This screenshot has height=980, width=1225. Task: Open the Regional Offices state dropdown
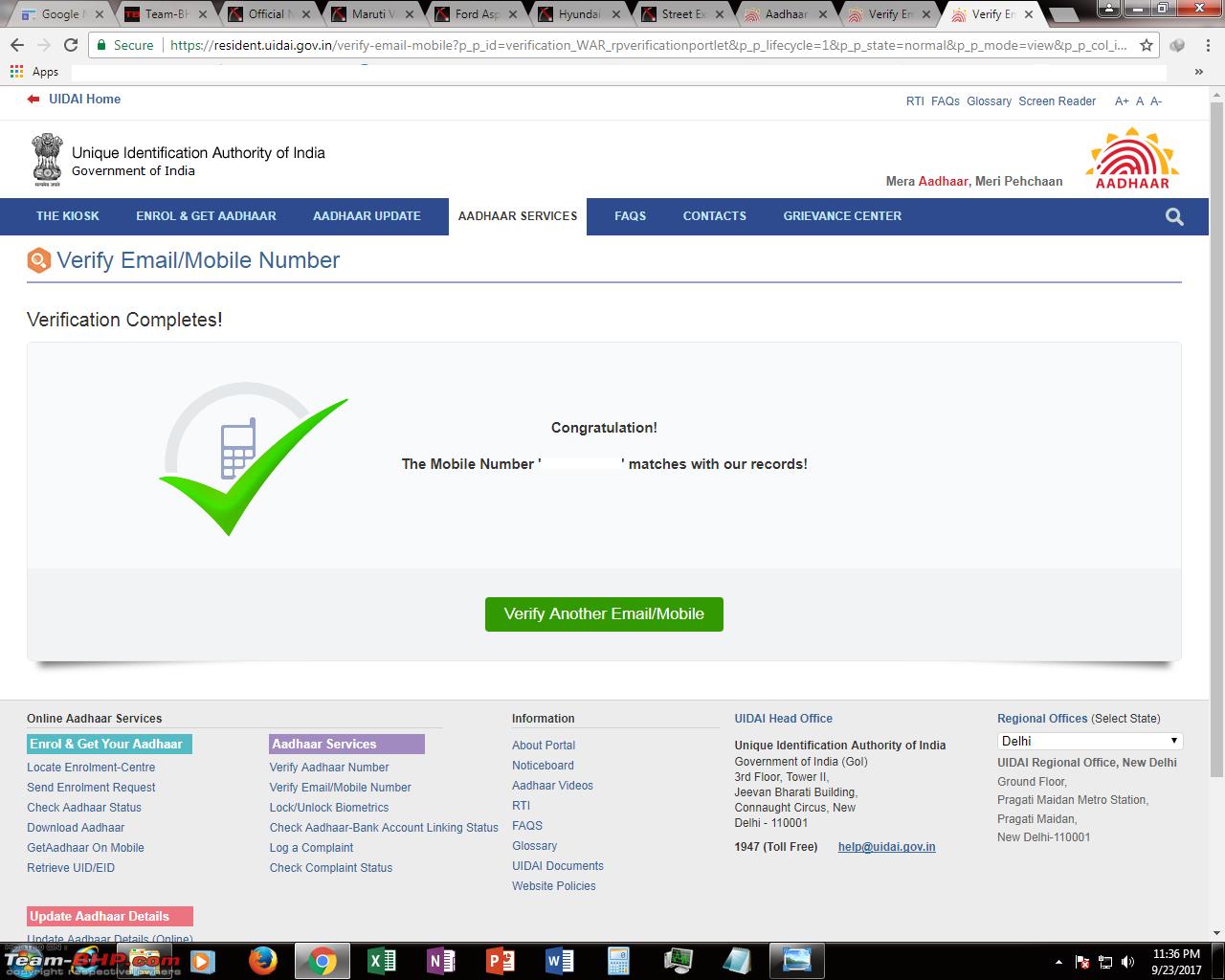[1089, 741]
